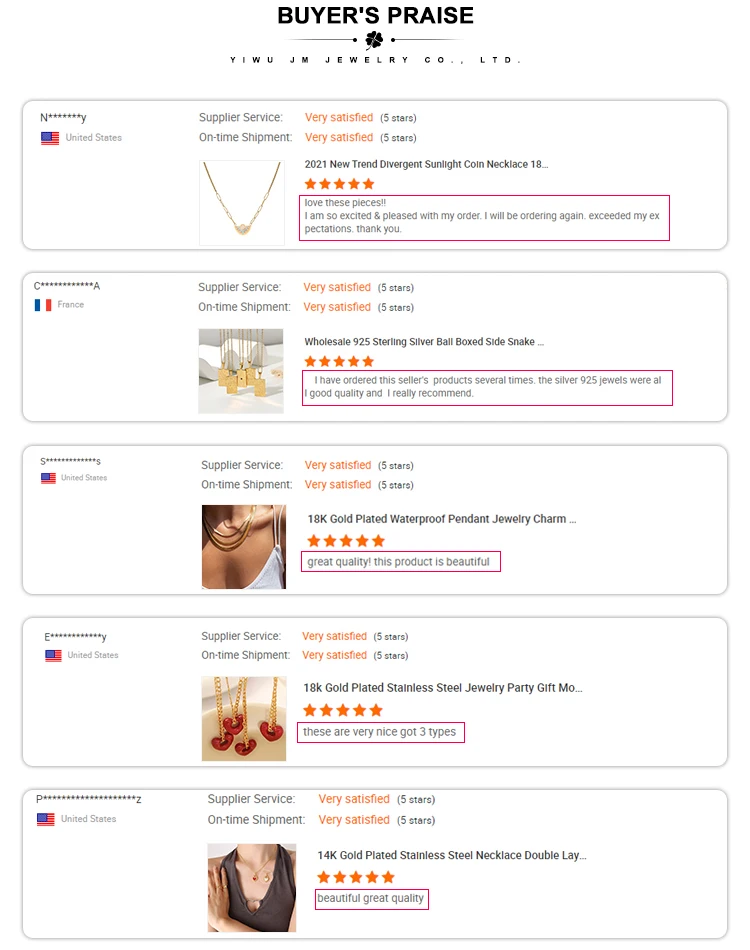750x950 pixels.
Task: Click the clover icon under Buyer's Praise
Action: coord(374,40)
